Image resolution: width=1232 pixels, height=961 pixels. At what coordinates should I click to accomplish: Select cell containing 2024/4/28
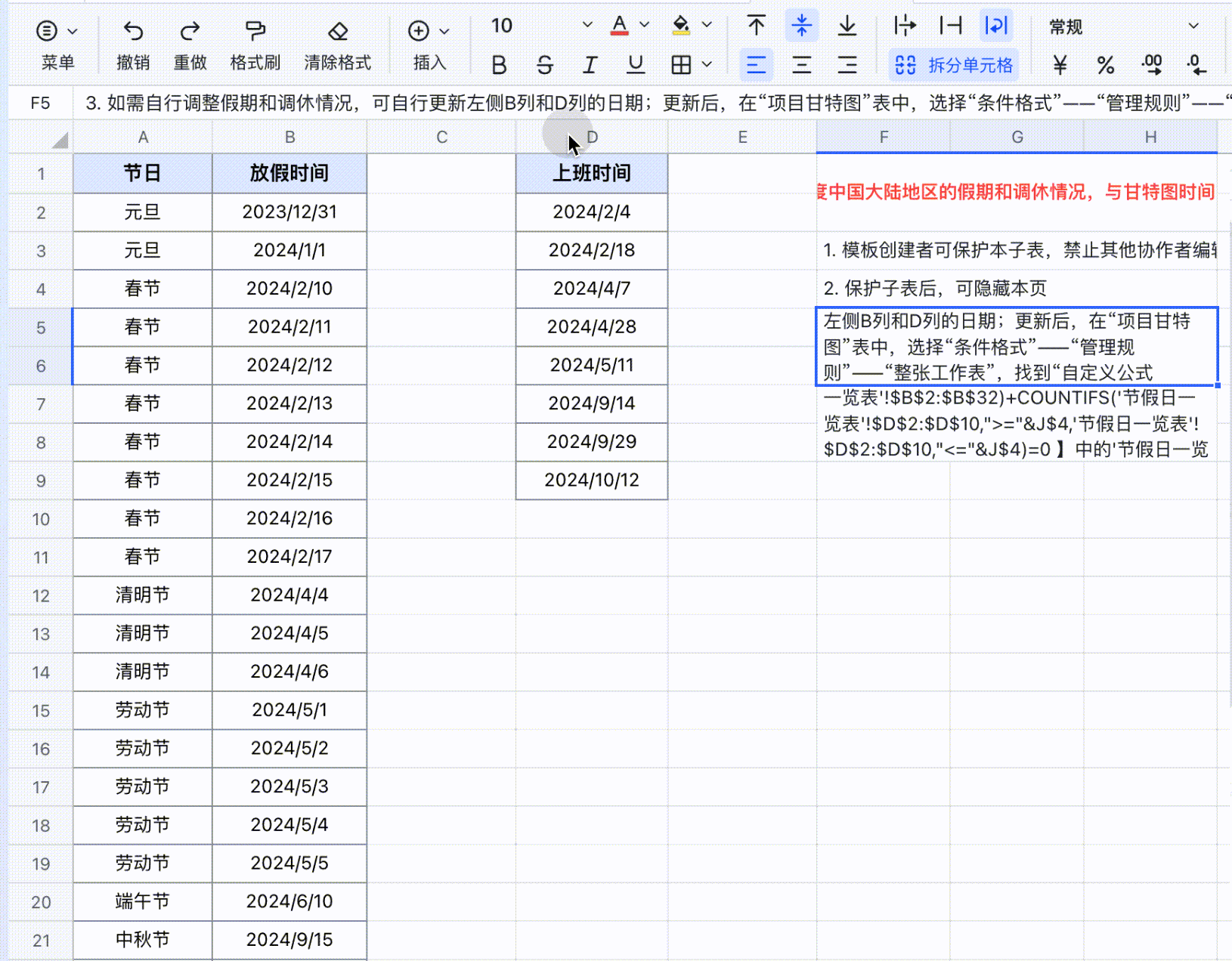tap(592, 327)
